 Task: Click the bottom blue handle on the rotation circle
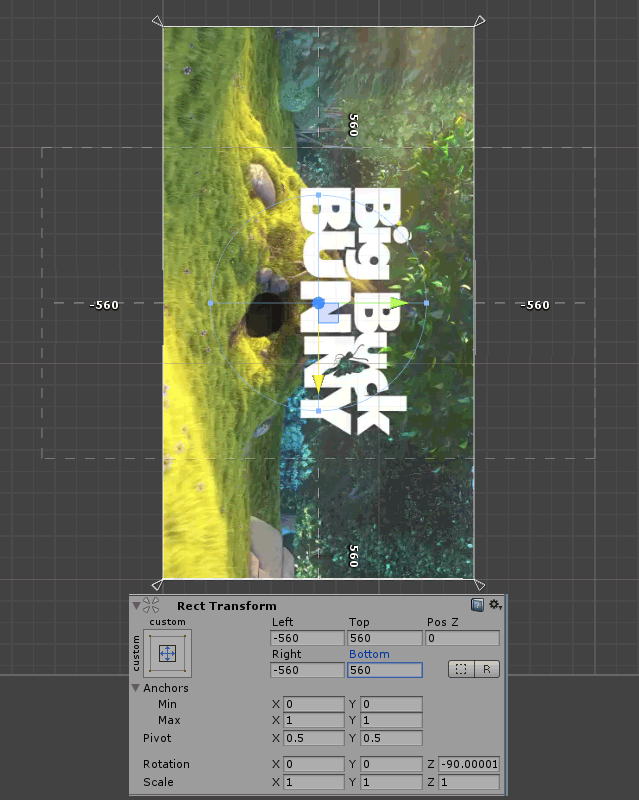318,411
